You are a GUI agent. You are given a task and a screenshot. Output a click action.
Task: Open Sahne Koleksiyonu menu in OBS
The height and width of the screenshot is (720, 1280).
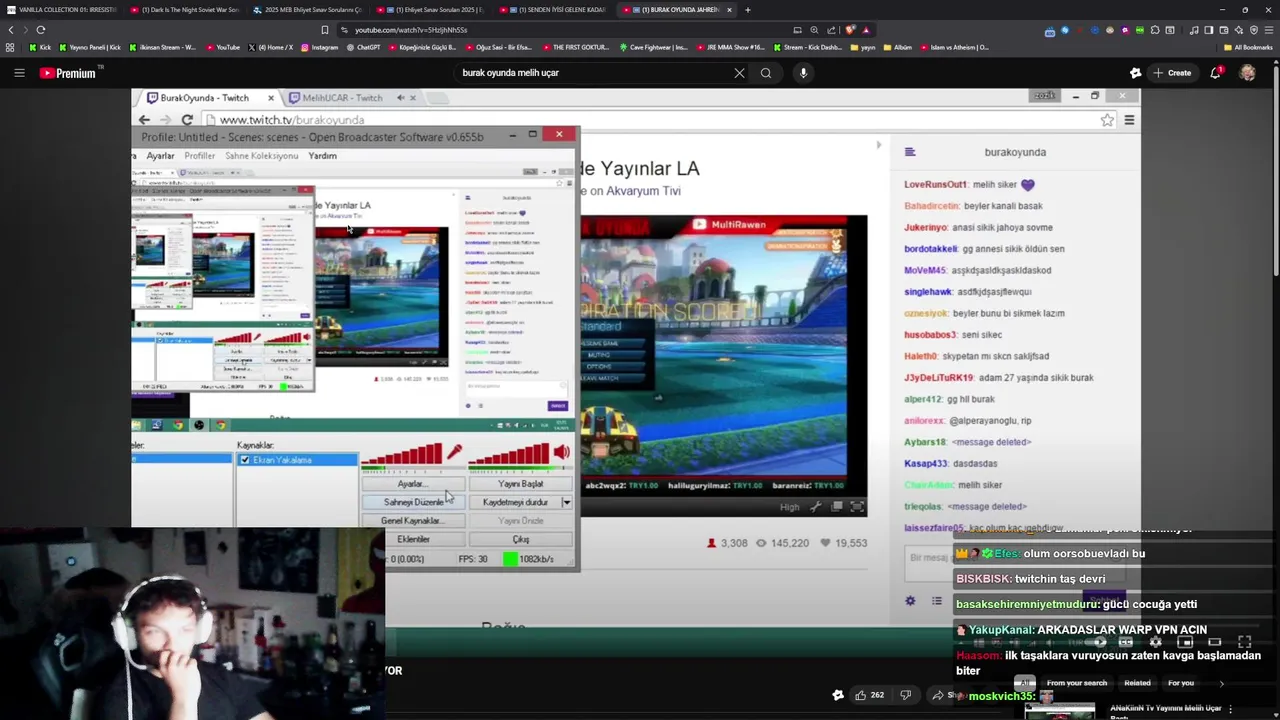coord(261,156)
